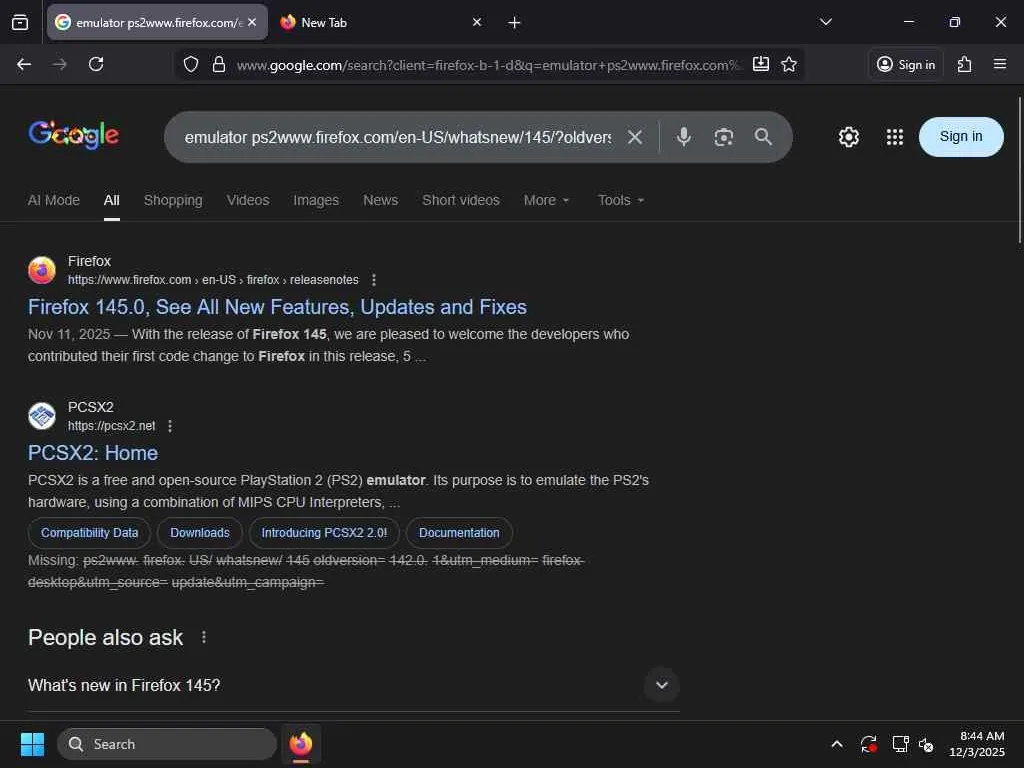
Task: Open tracking protection shield icon
Action: [191, 64]
